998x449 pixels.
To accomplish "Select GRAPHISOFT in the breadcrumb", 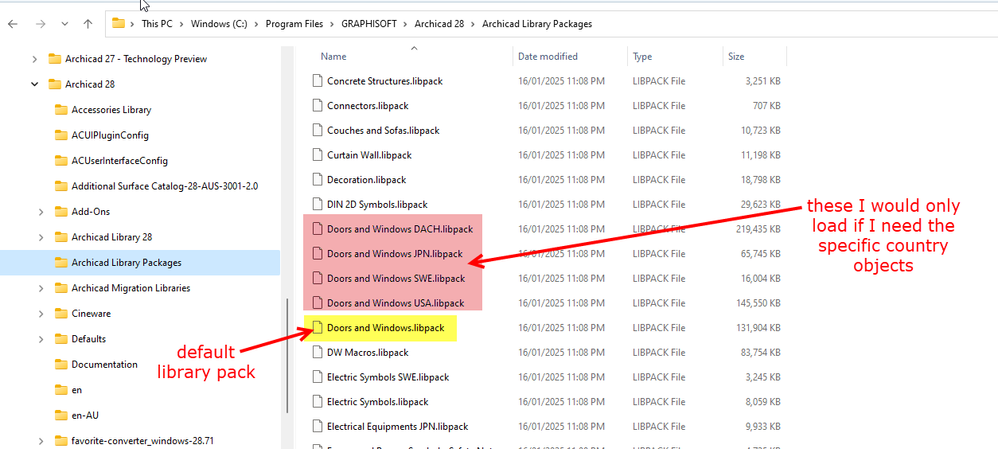I will click(x=369, y=24).
